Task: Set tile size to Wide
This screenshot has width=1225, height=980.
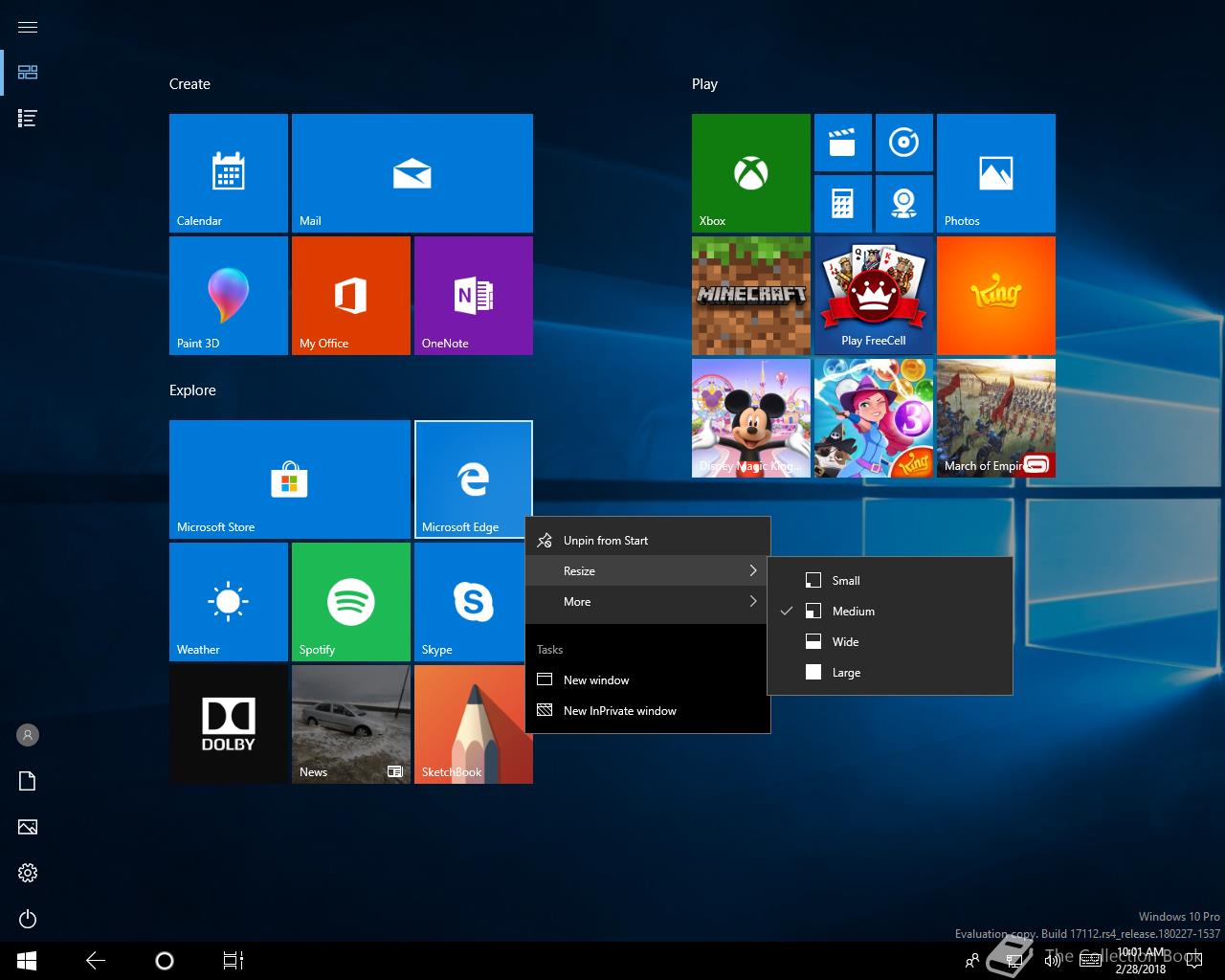Action: pos(890,642)
